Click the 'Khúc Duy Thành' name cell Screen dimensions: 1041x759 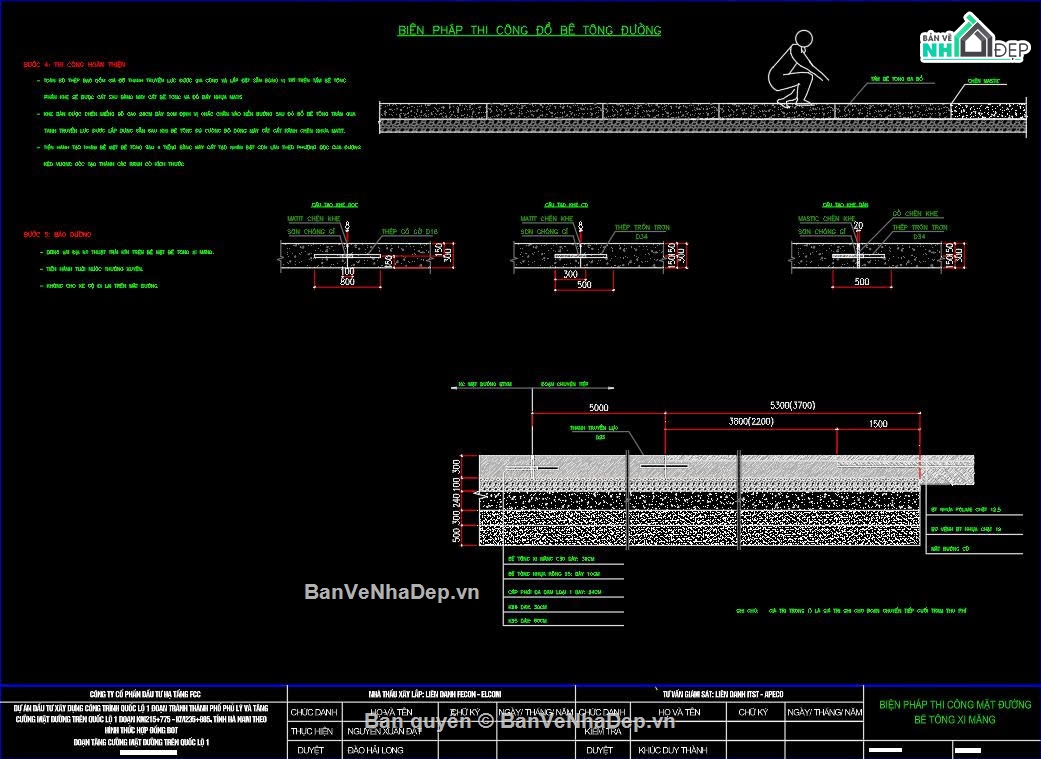point(672,750)
